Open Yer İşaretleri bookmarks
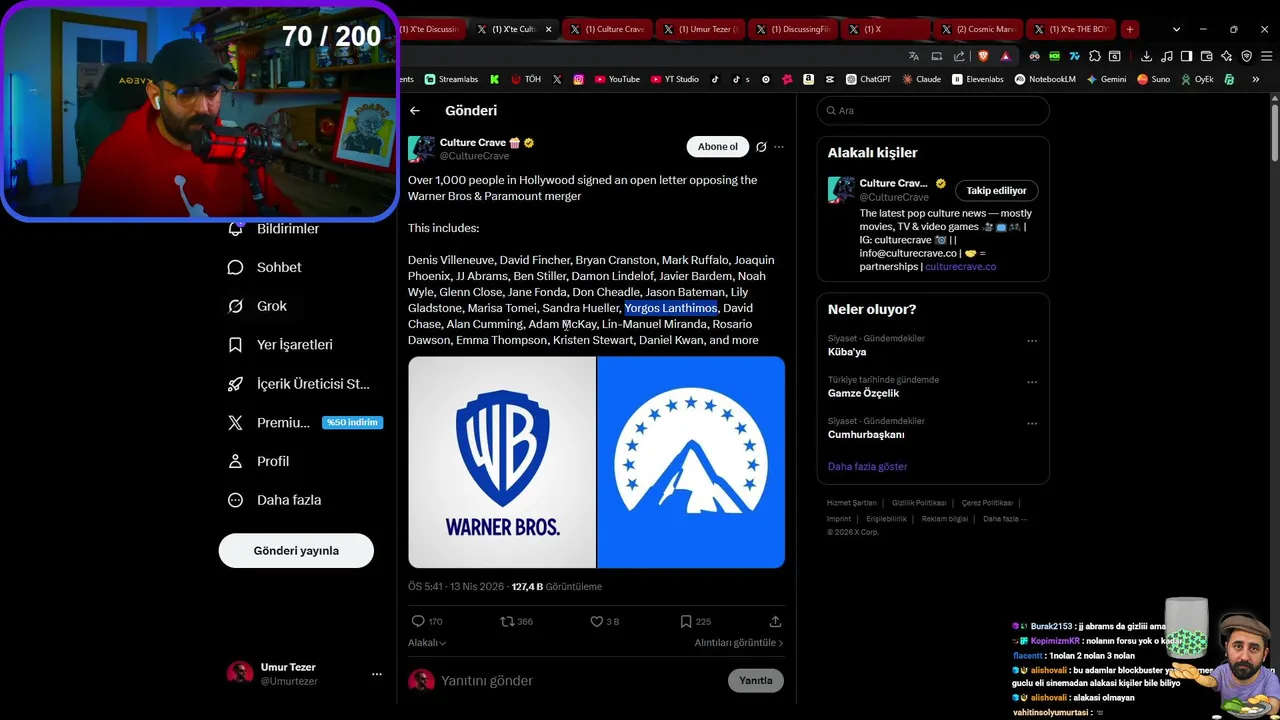The width and height of the screenshot is (1280, 720). (281, 345)
